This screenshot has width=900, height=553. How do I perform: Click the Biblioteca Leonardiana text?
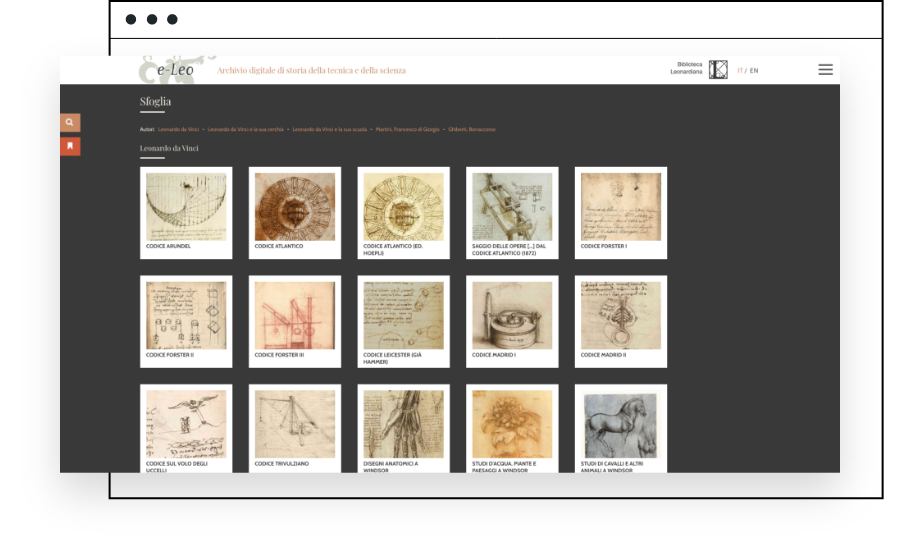(x=686, y=68)
